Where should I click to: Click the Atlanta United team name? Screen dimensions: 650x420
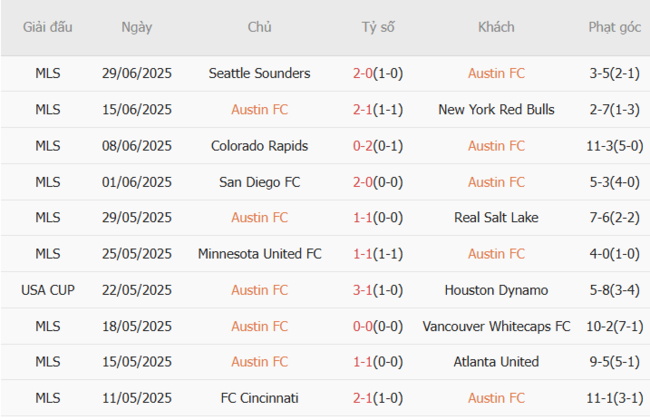coord(496,362)
